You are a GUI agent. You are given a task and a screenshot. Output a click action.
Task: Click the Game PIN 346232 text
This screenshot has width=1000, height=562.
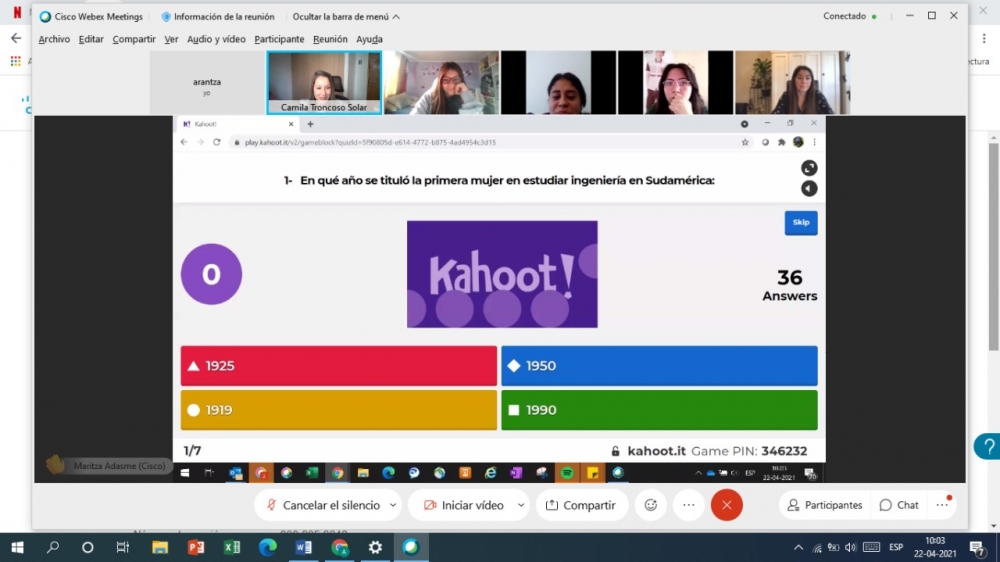(x=749, y=451)
